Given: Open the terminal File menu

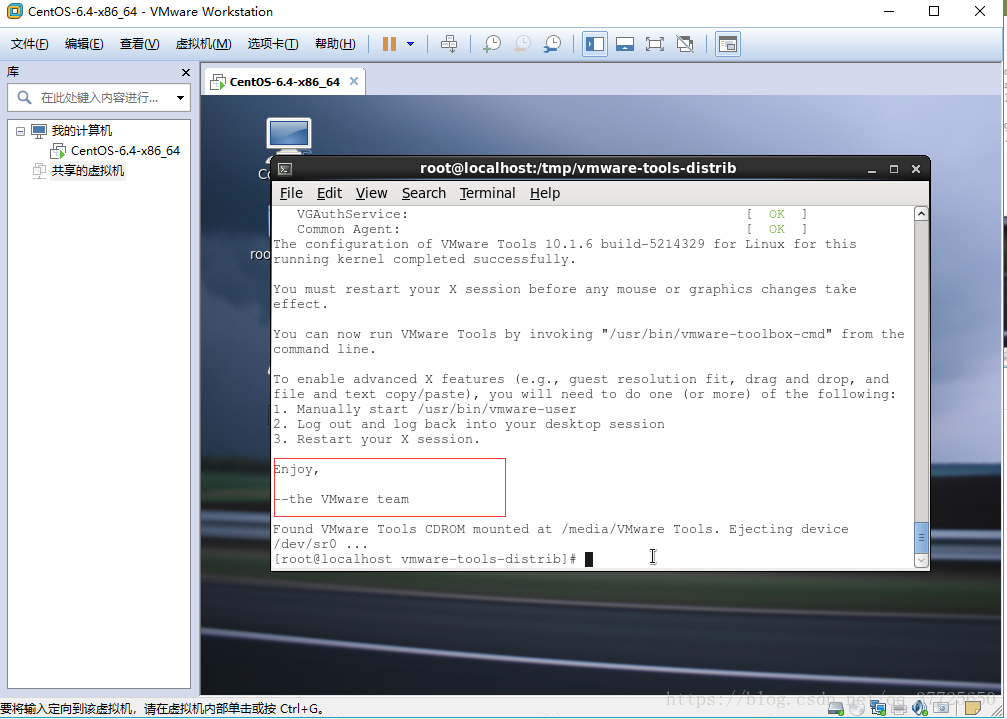Looking at the screenshot, I should 291,193.
